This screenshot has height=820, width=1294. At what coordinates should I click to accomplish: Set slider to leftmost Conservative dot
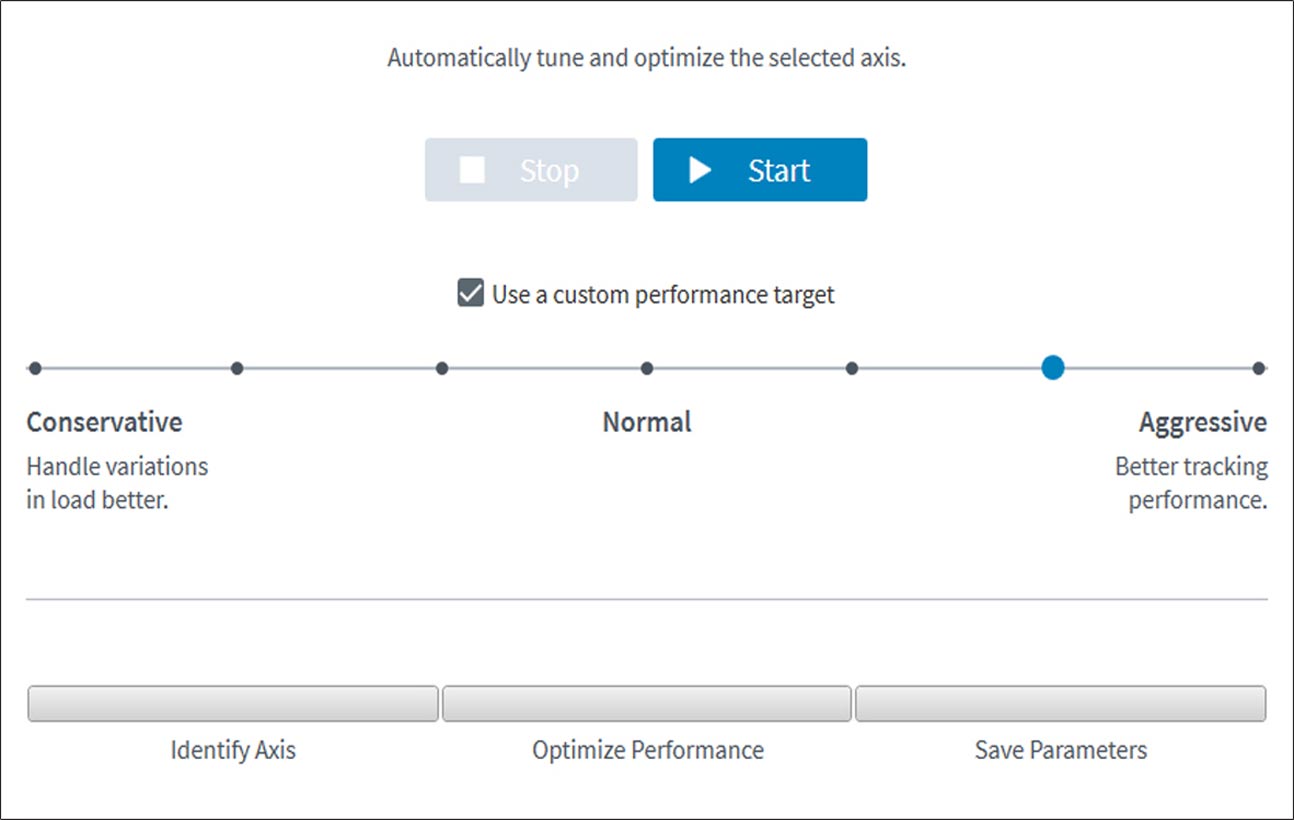pyautogui.click(x=35, y=368)
